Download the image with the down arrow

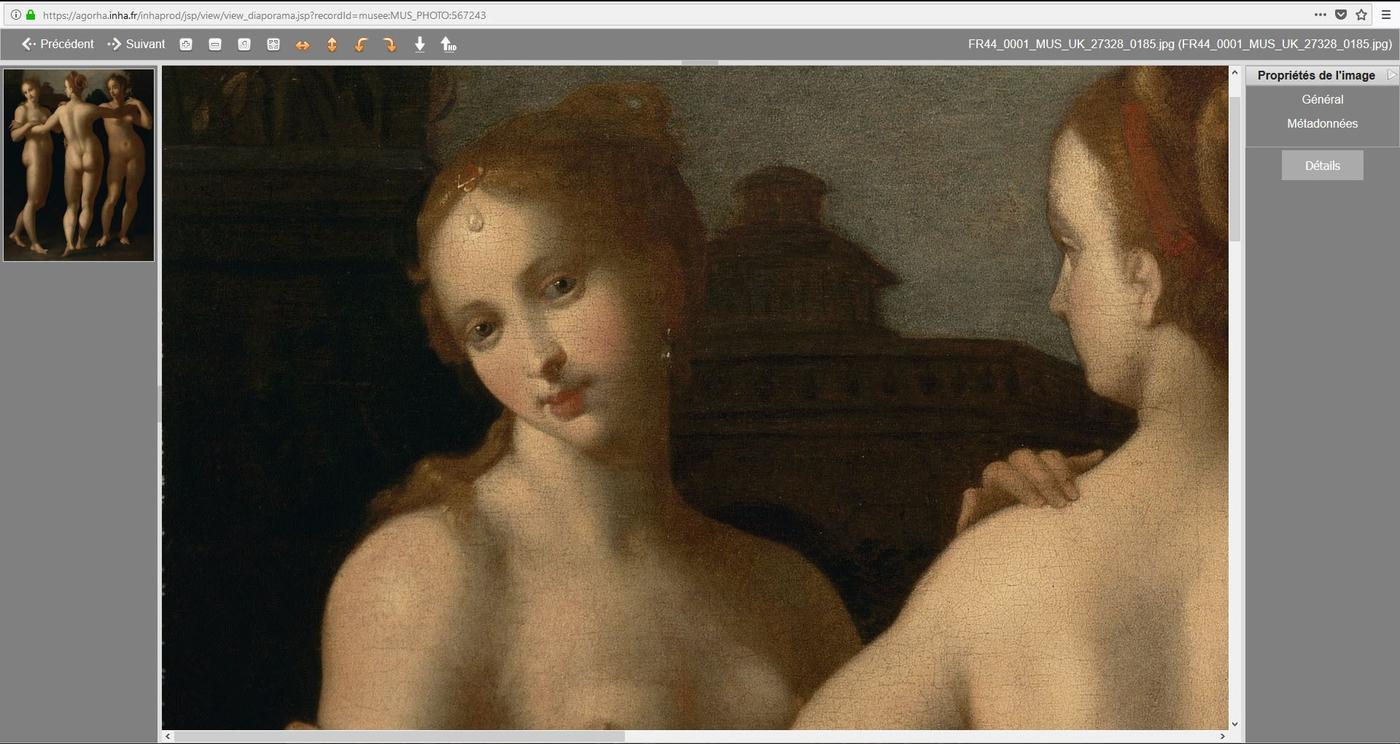420,44
